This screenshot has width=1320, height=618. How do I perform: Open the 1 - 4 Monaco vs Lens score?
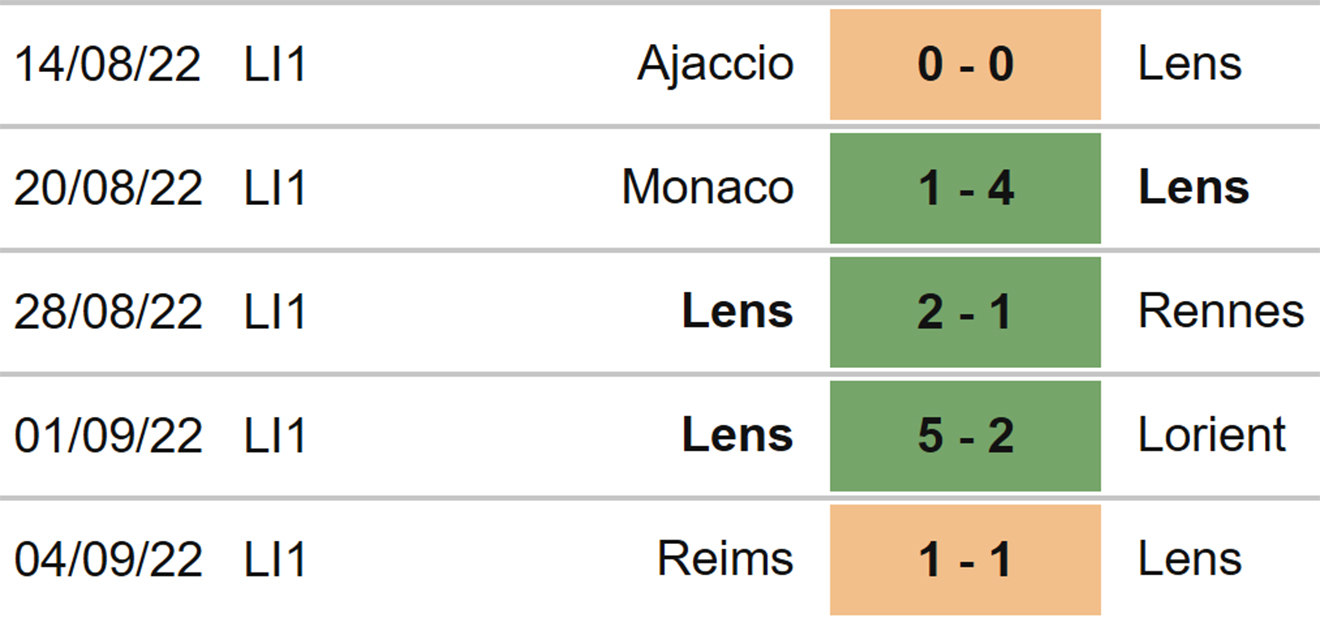965,188
